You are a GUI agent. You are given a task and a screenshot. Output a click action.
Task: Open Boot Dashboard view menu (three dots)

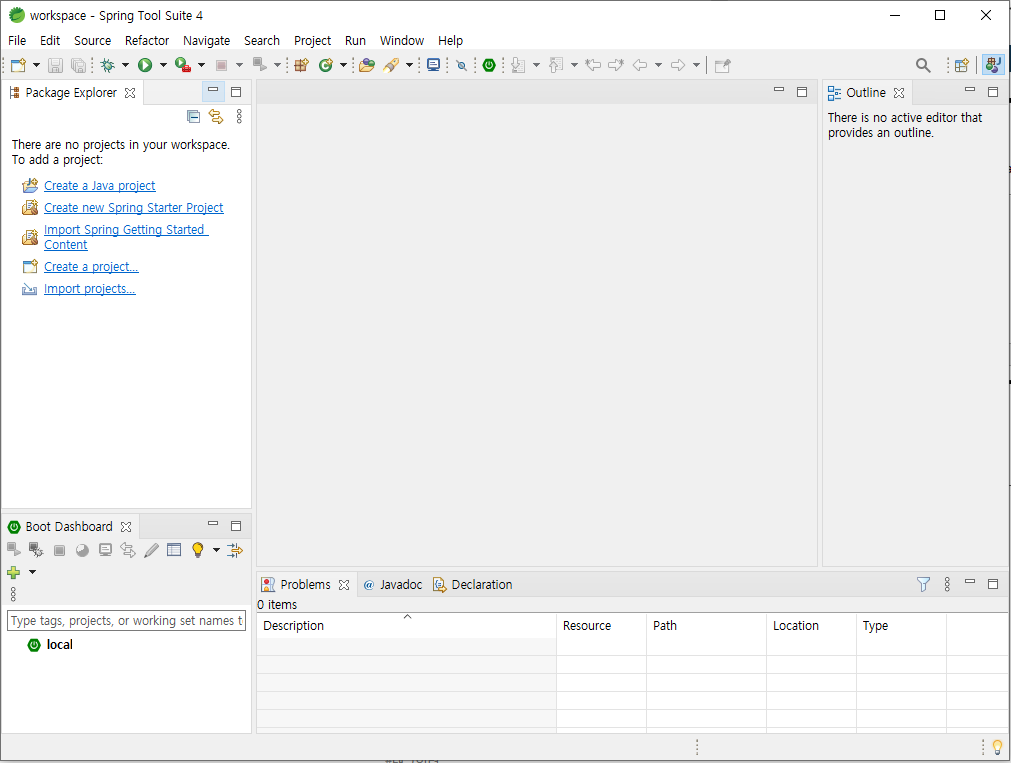(x=13, y=594)
